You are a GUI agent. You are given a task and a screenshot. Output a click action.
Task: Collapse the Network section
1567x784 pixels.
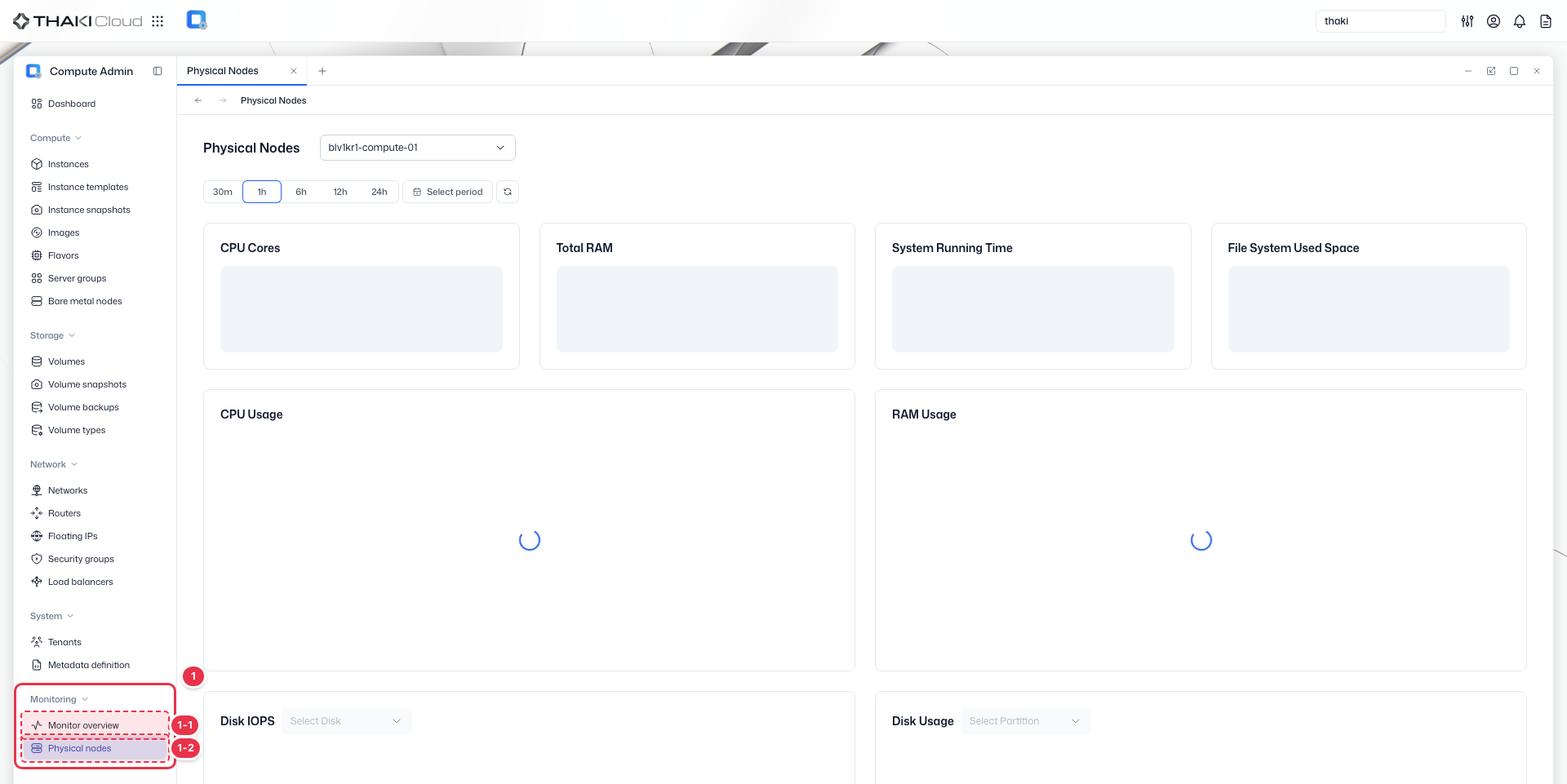pos(54,464)
